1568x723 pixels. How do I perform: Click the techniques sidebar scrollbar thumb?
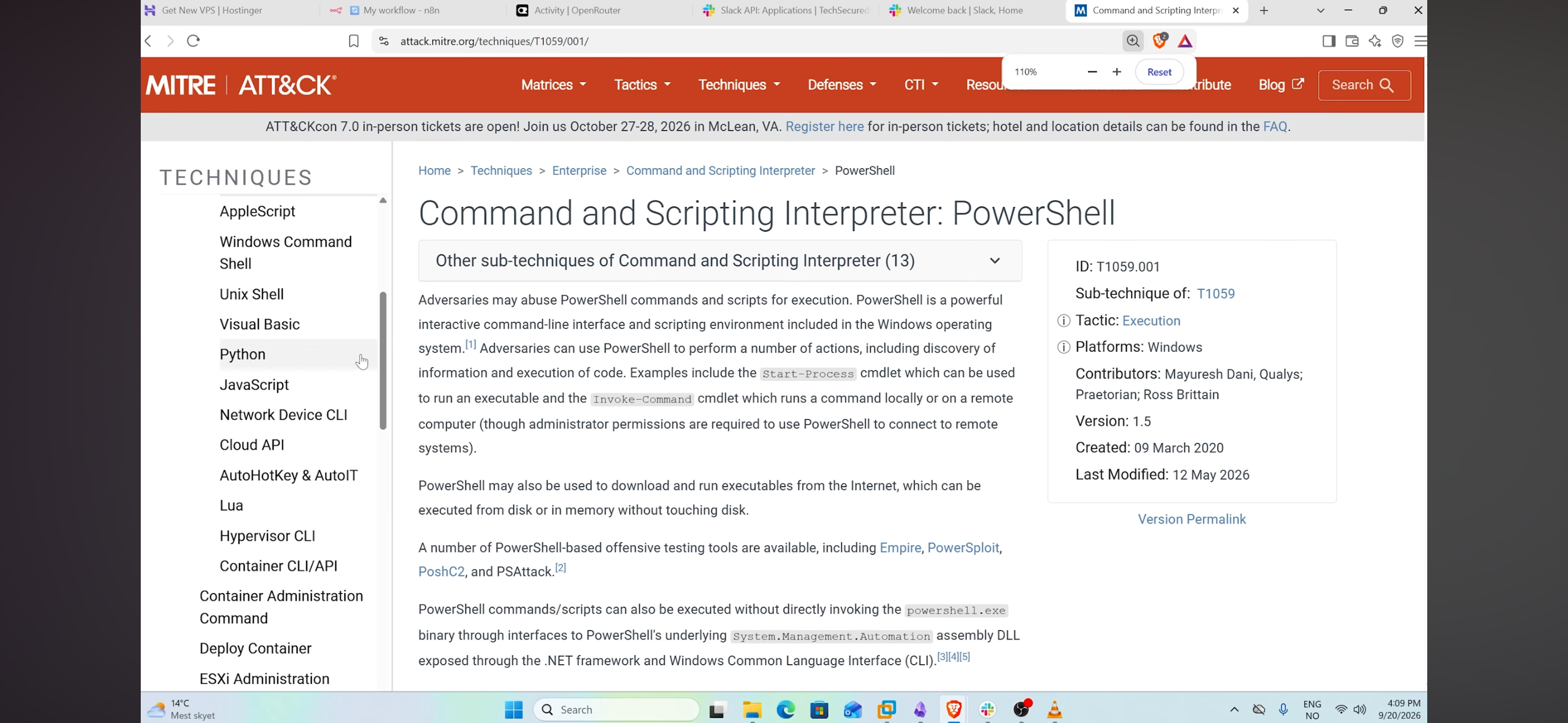[x=383, y=360]
